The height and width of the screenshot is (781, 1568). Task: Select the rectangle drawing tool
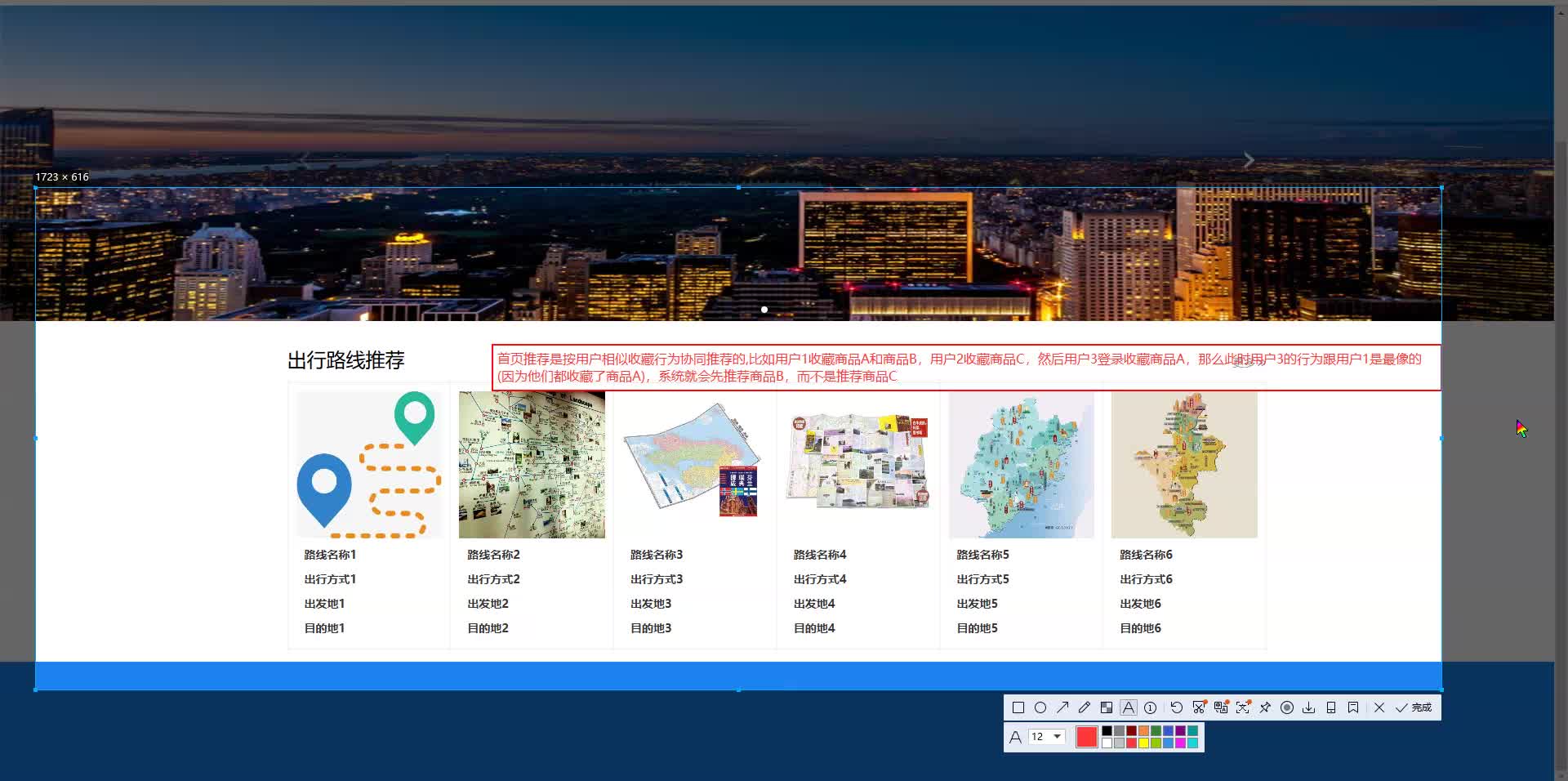1018,707
